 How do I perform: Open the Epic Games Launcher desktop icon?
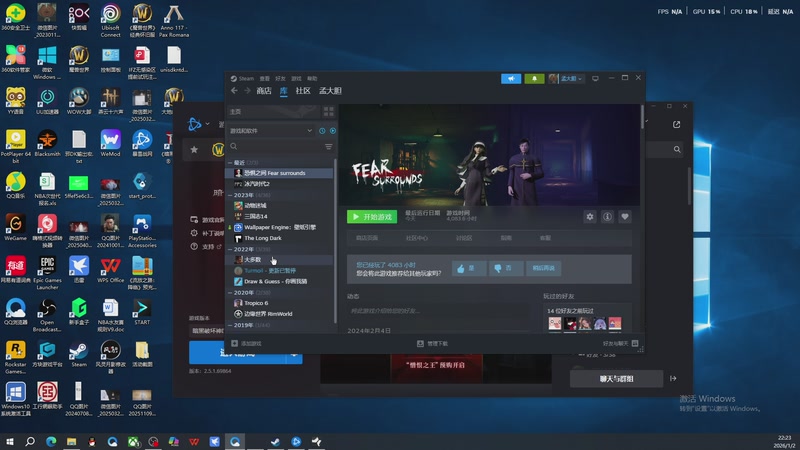click(47, 272)
